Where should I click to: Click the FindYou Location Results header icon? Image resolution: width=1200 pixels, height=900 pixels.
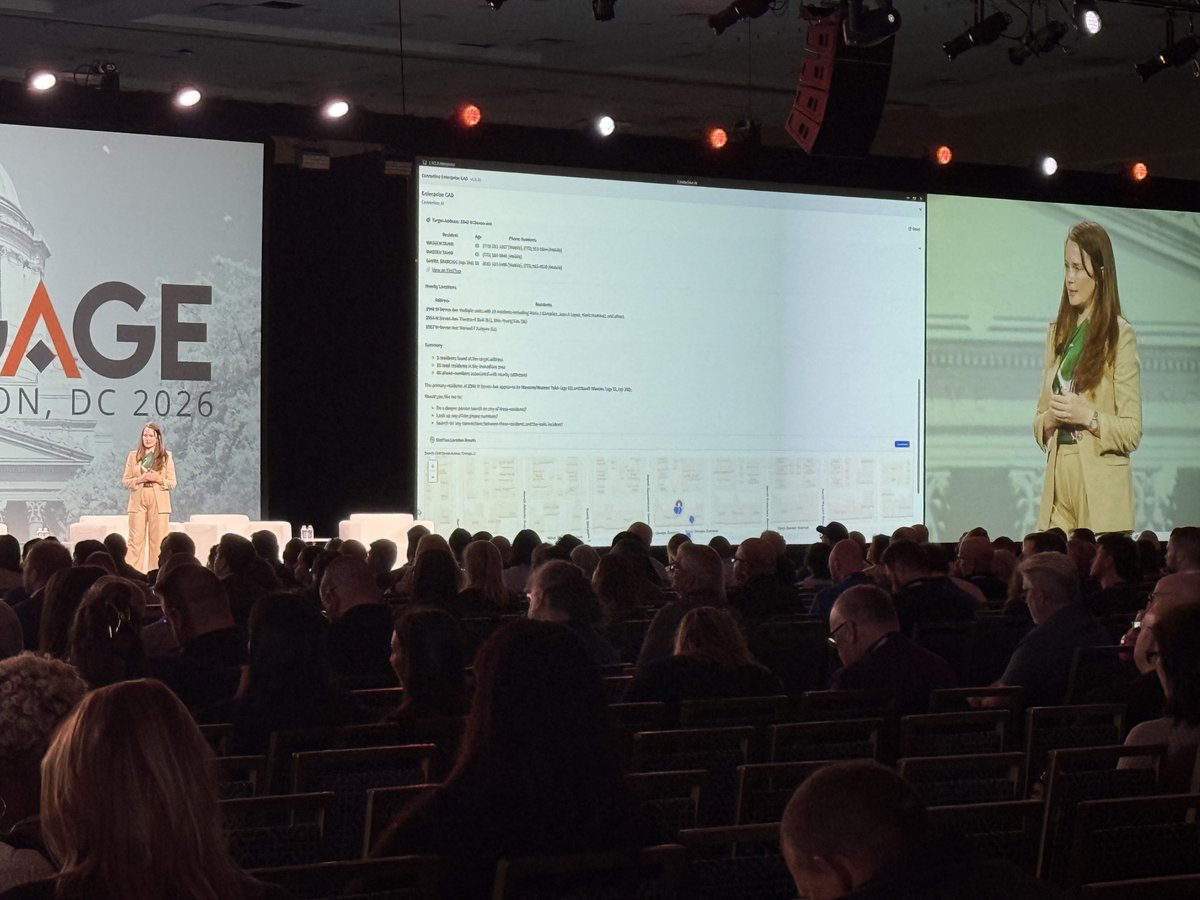point(431,439)
